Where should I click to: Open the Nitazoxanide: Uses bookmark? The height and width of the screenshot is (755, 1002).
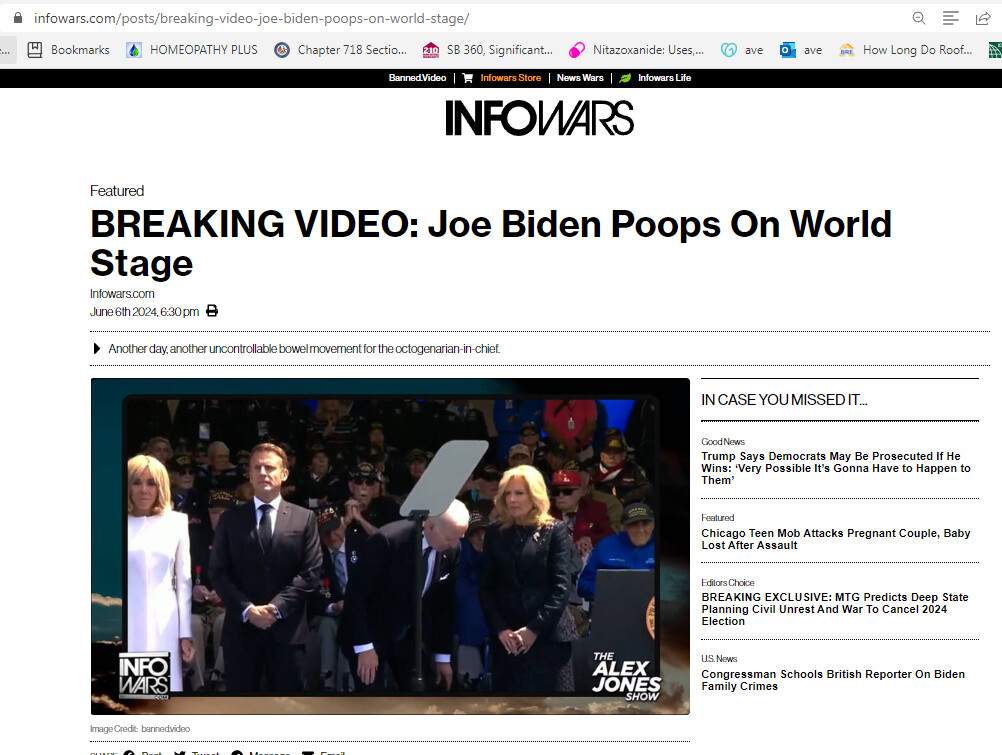(x=636, y=50)
